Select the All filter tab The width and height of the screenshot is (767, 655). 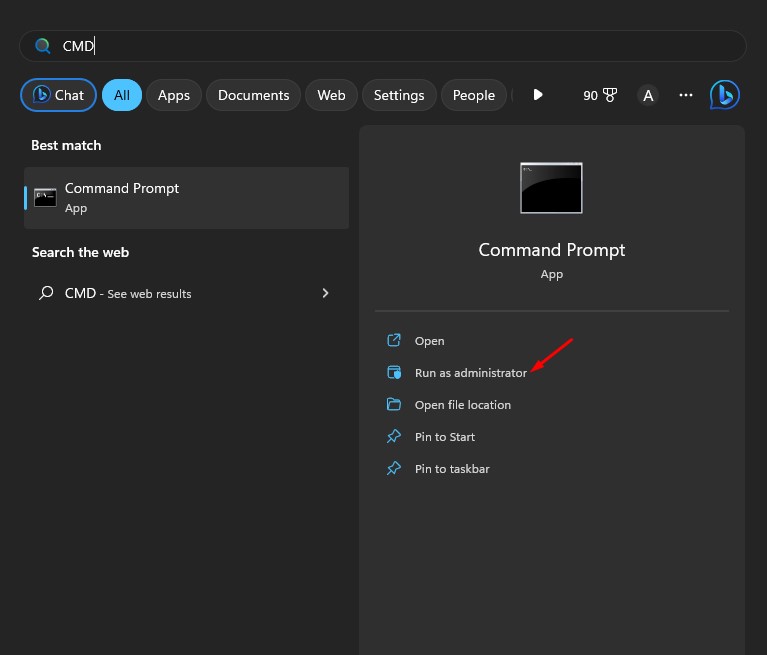coord(122,95)
